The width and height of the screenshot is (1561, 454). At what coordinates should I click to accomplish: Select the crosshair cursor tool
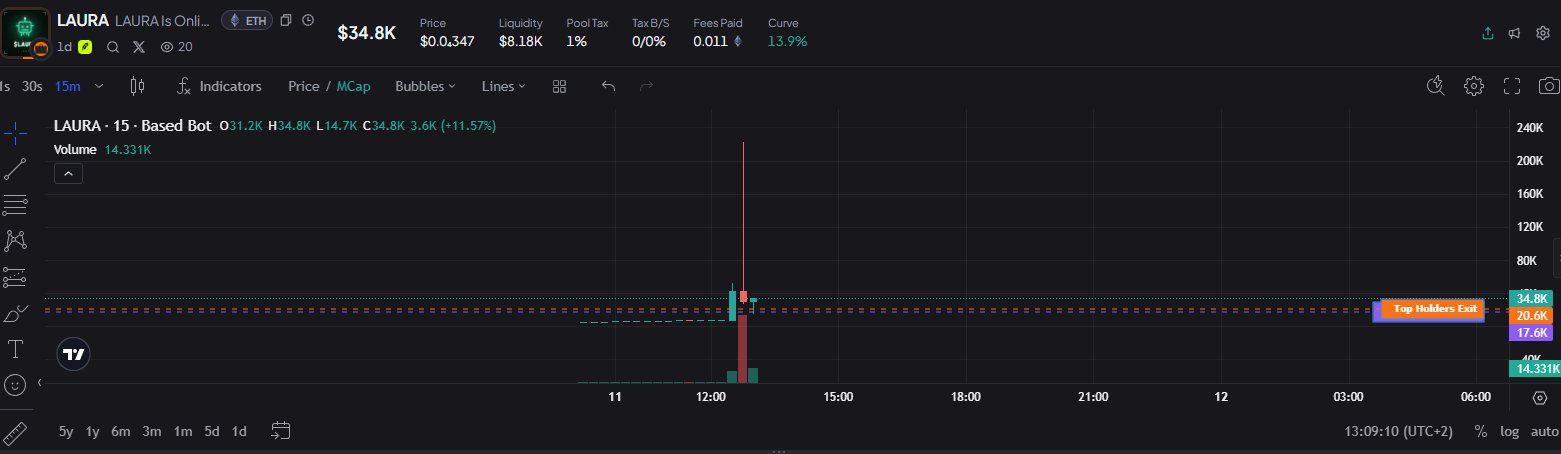[x=16, y=133]
